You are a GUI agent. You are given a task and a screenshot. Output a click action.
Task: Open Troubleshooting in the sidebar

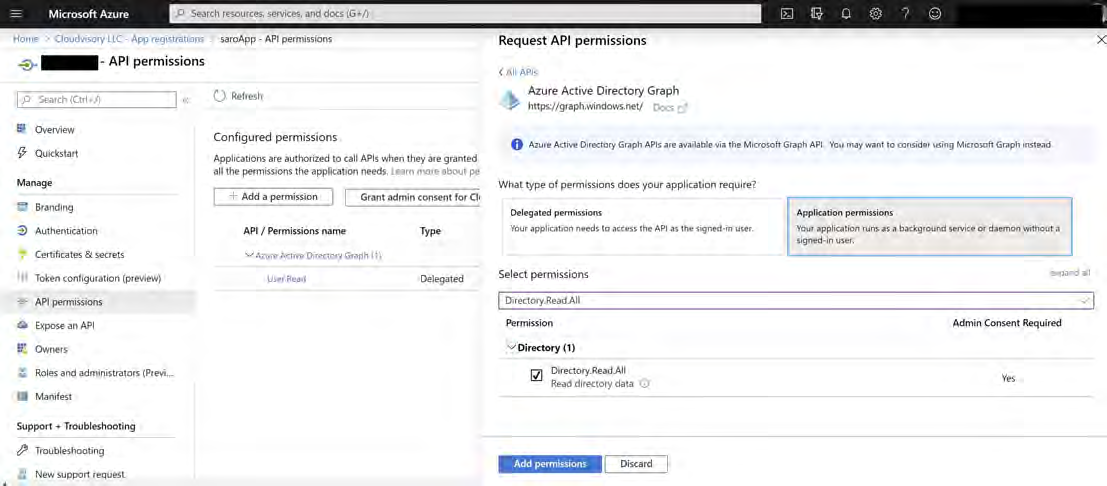[x=69, y=450]
